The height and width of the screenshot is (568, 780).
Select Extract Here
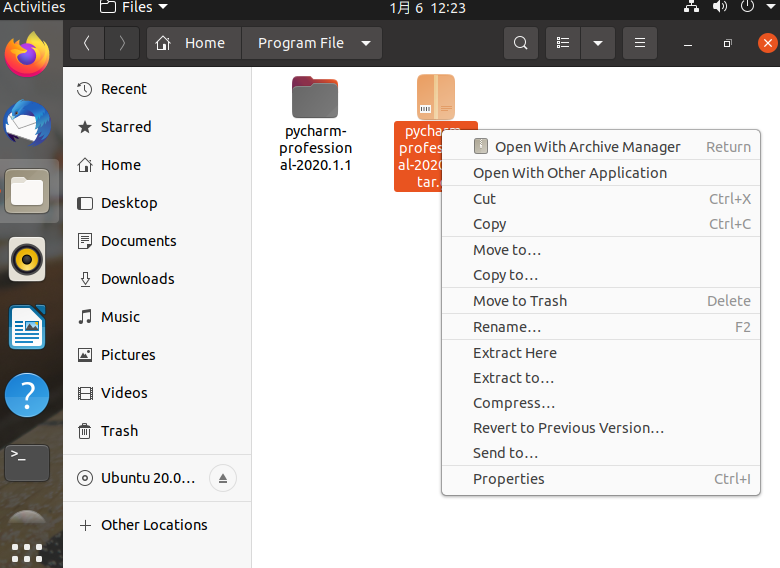pyautogui.click(x=601, y=353)
